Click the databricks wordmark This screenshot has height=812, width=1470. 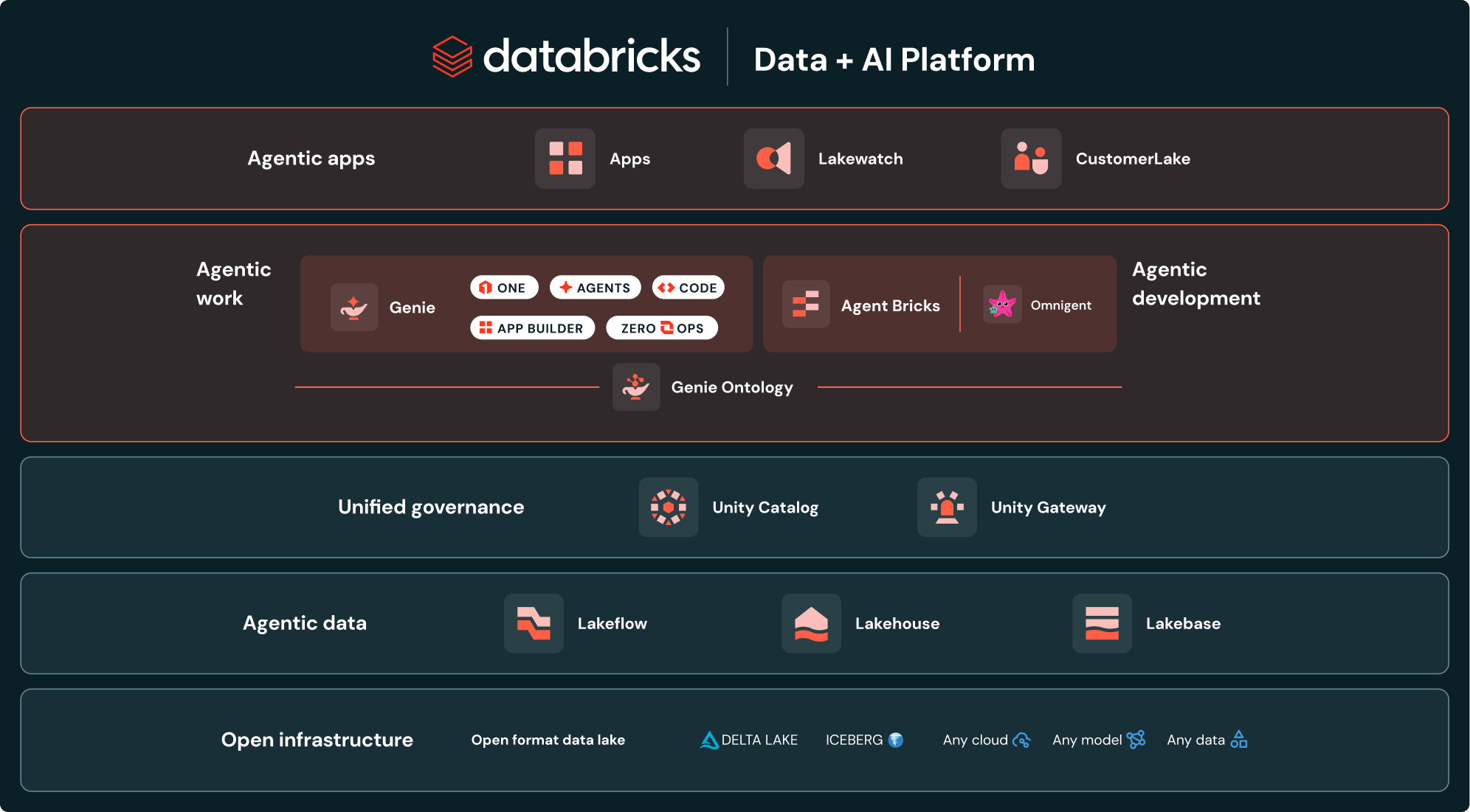click(x=591, y=57)
